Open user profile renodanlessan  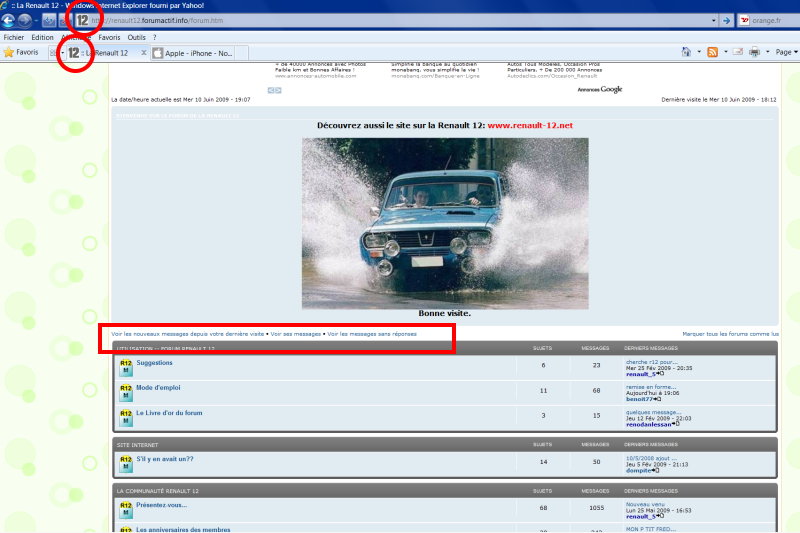click(x=648, y=424)
